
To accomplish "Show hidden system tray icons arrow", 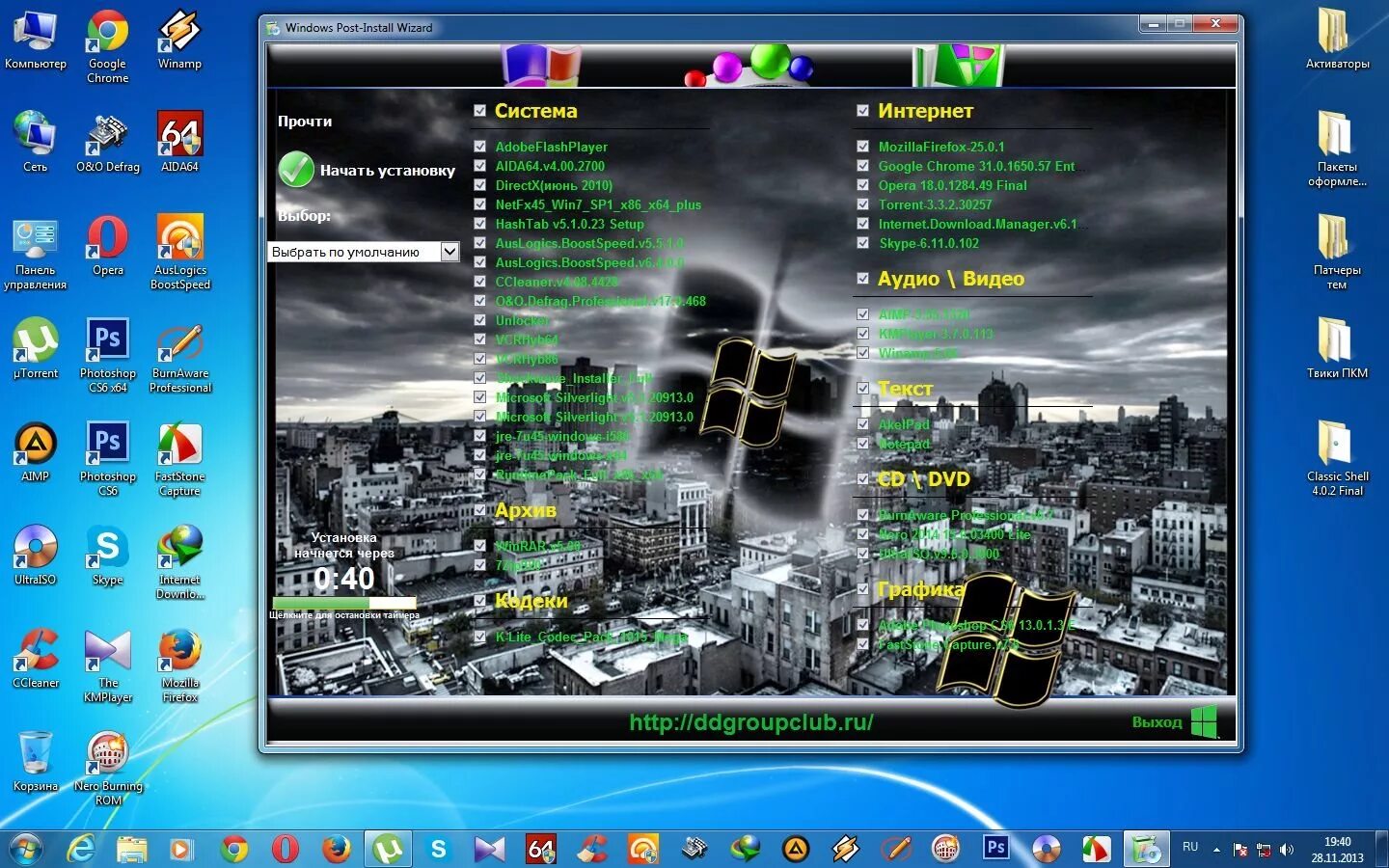I will point(1216,850).
